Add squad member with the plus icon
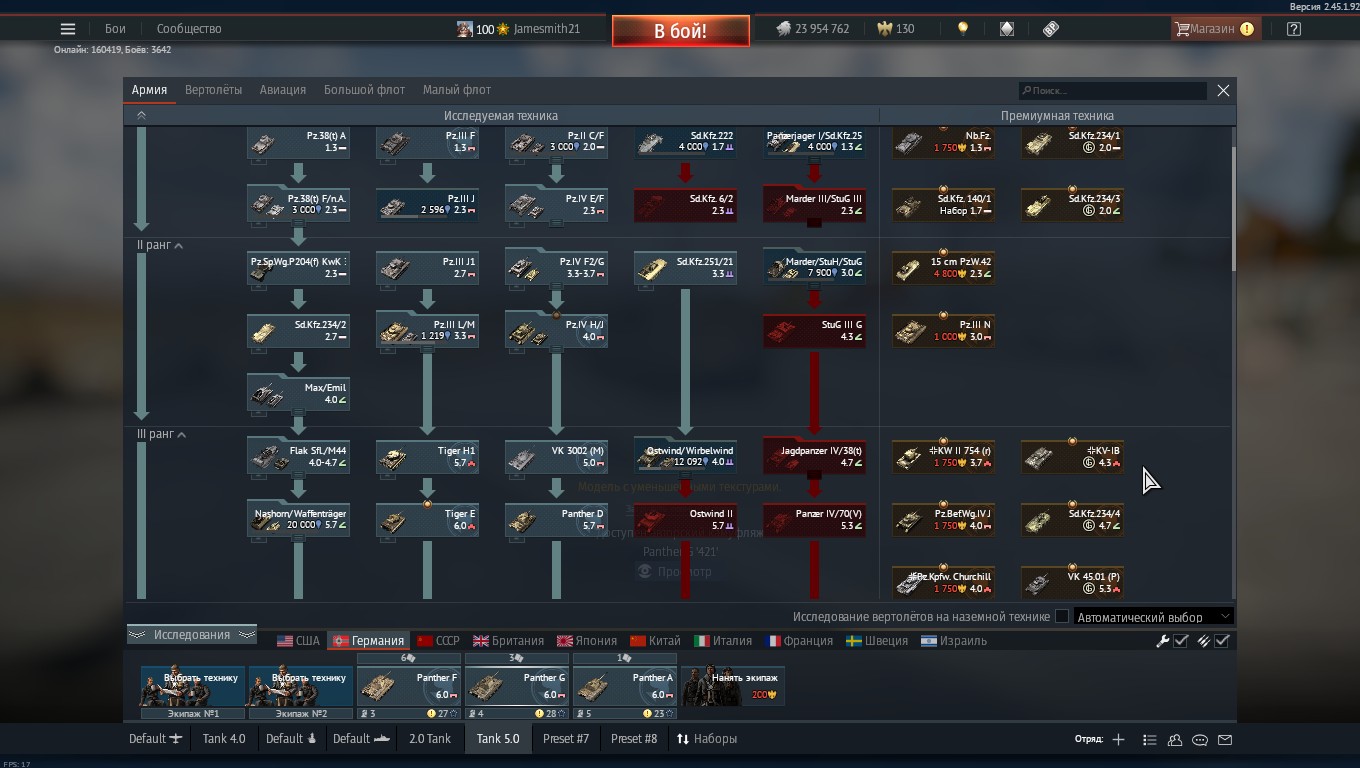Viewport: 1360px width, 768px height. (1118, 739)
